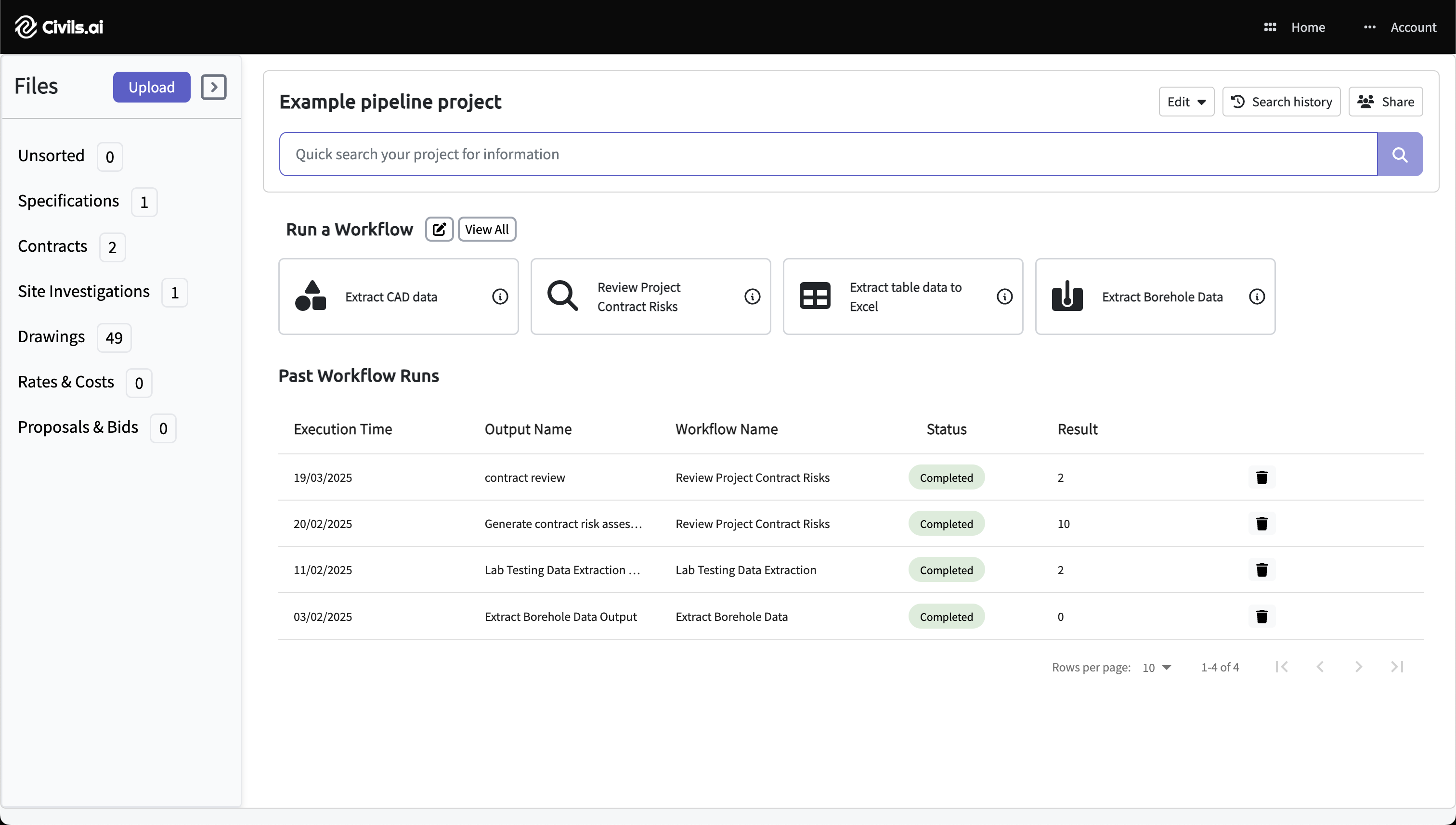Click the Extract Borehole Data drill icon
The width and height of the screenshot is (1456, 825).
(x=1067, y=296)
